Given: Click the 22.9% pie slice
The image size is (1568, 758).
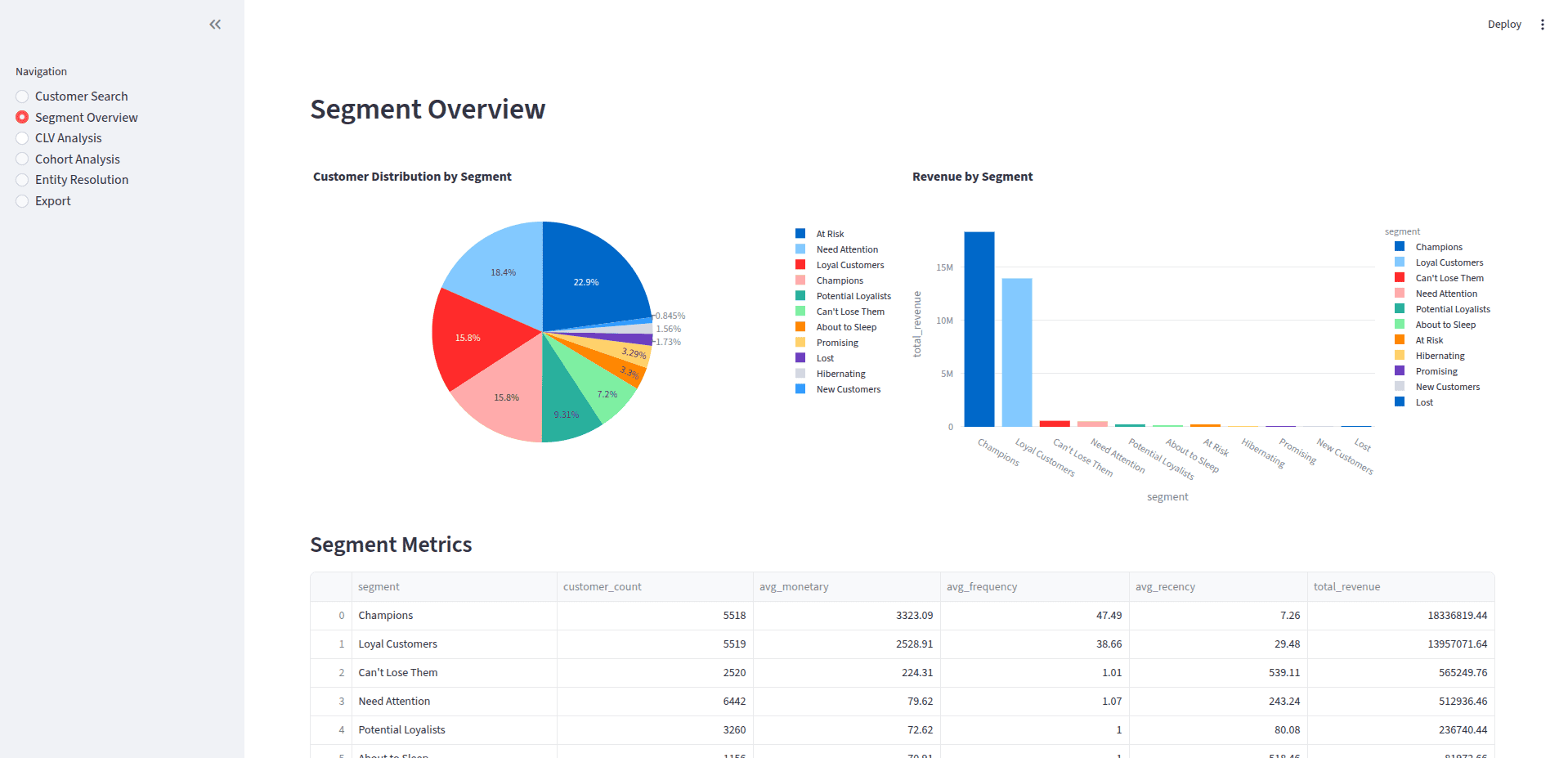Looking at the screenshot, I should pyautogui.click(x=587, y=281).
